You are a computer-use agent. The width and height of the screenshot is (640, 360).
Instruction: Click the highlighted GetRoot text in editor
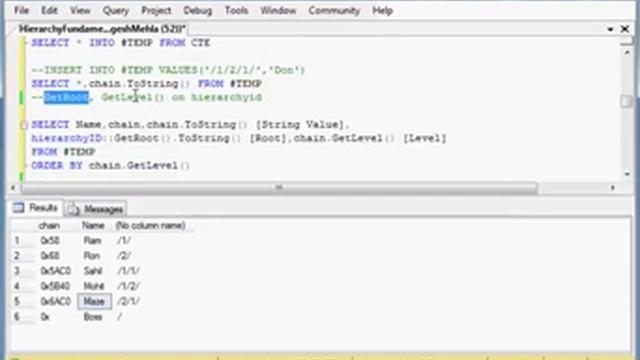66,98
